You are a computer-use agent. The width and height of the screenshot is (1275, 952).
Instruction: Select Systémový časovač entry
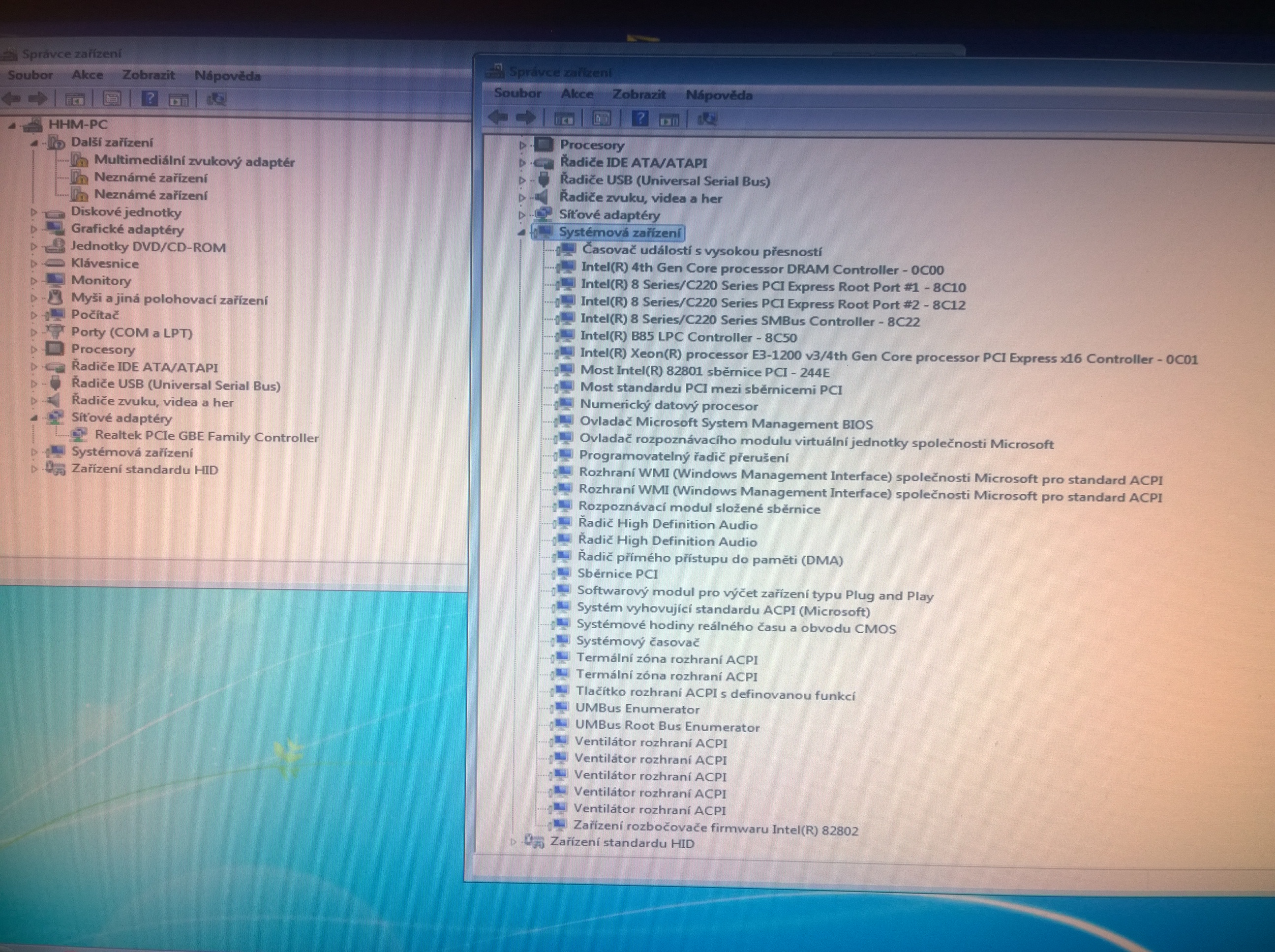point(637,641)
